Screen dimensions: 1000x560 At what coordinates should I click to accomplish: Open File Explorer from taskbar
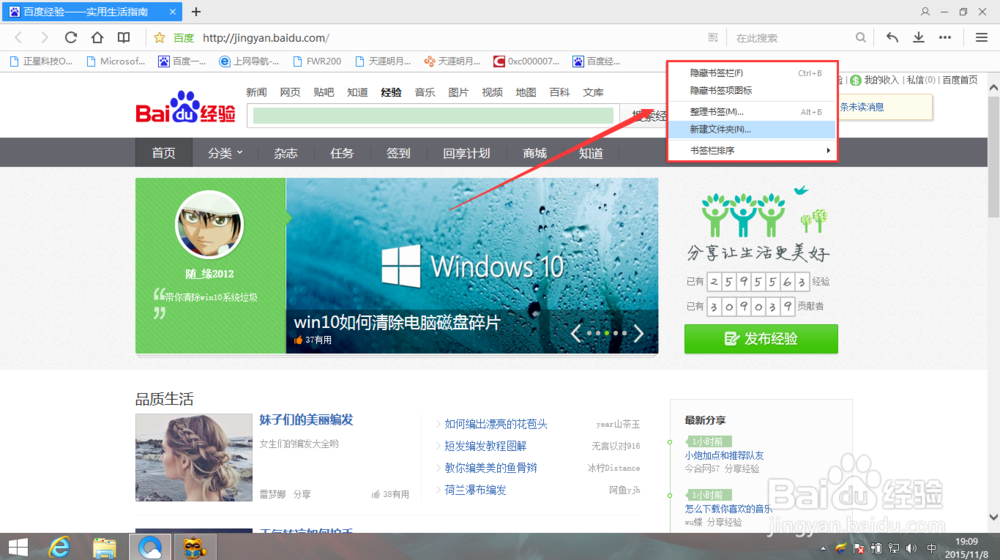104,547
